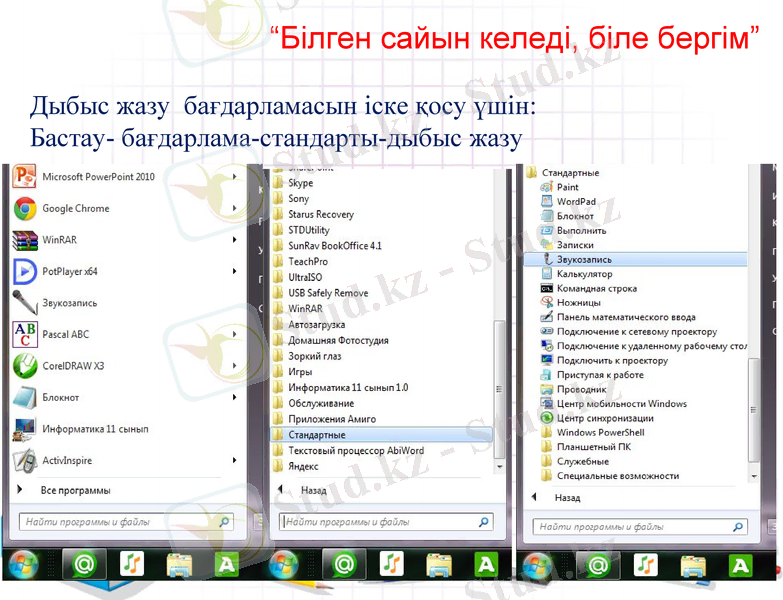The width and height of the screenshot is (783, 600).
Task: Click Назад in middle programs menu
Action: click(x=313, y=490)
